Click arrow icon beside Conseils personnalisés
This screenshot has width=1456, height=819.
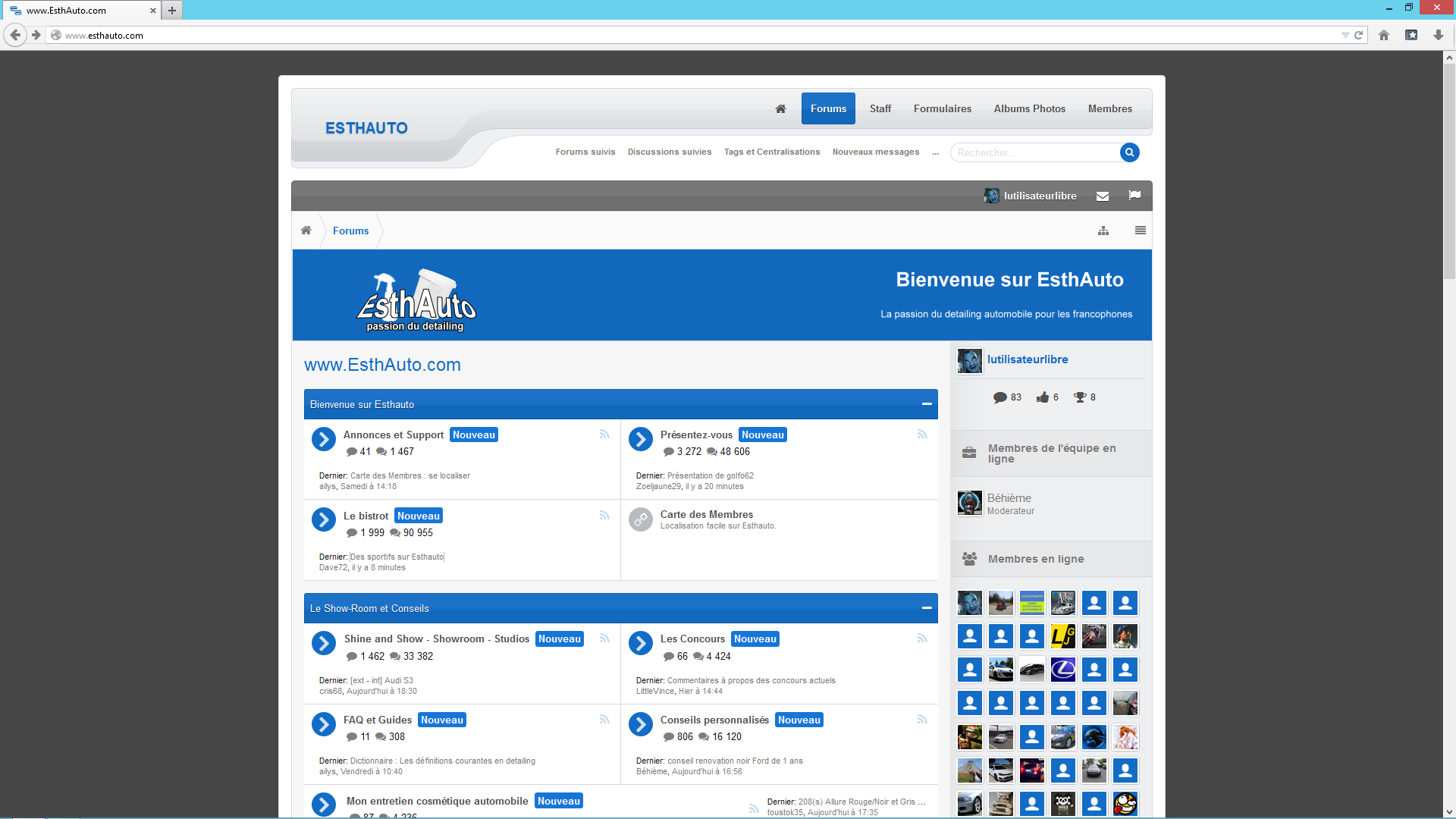(641, 724)
